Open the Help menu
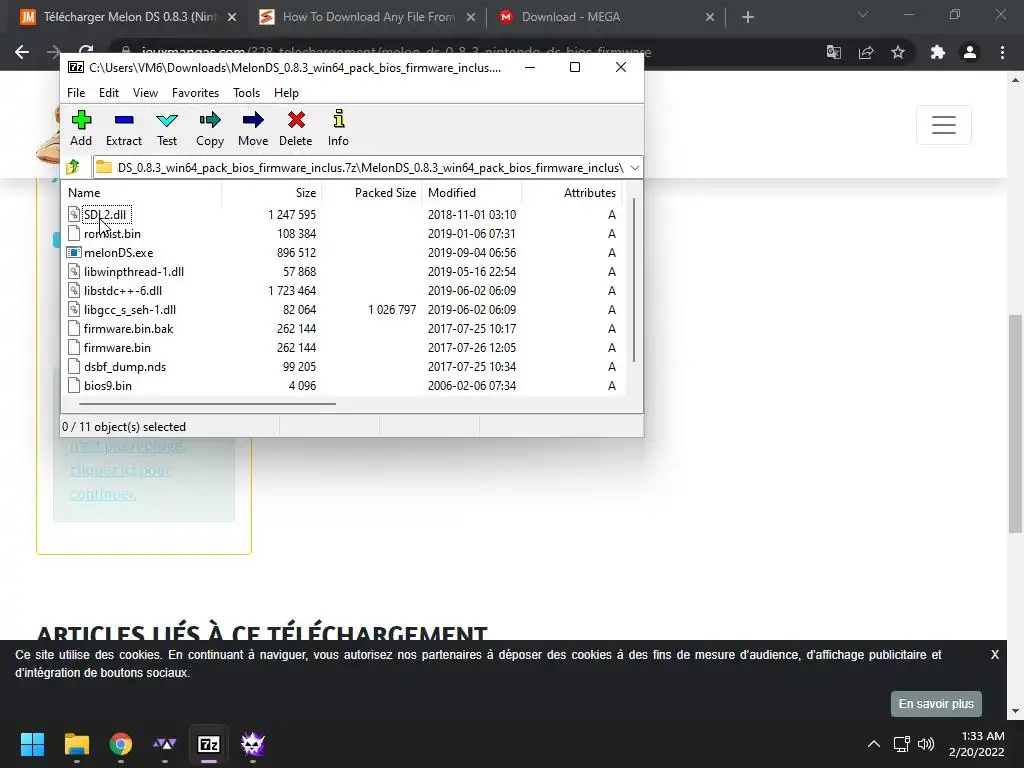The width and height of the screenshot is (1024, 768). tap(286, 93)
